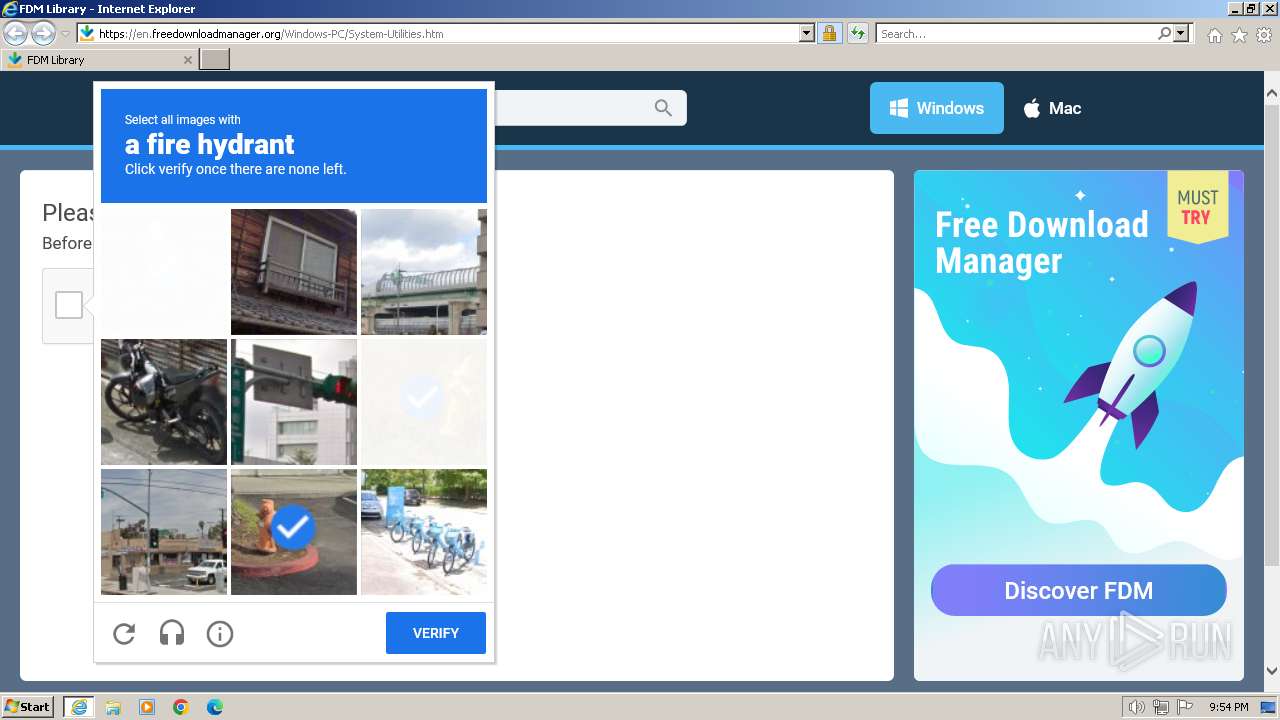
Task: Click page scrollbar down arrow
Action: (1271, 671)
